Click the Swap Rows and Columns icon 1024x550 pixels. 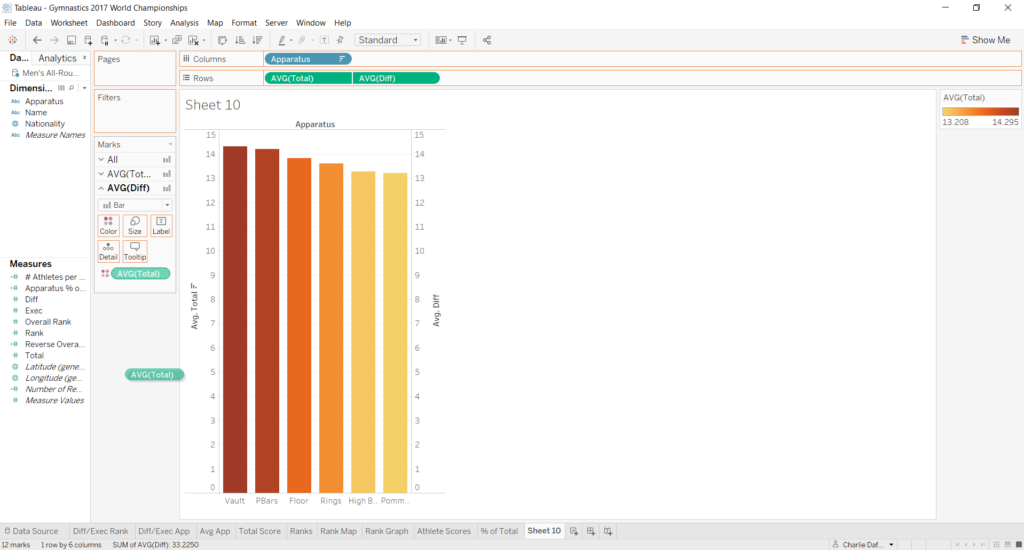coord(222,40)
